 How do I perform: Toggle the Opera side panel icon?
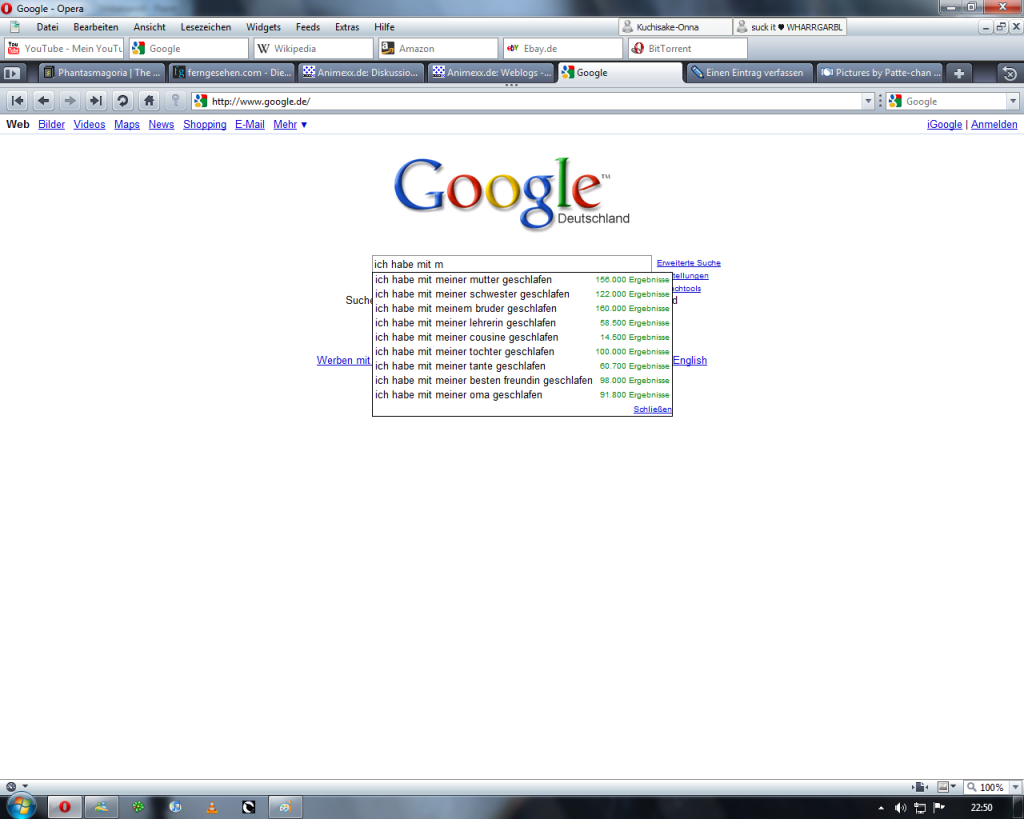pyautogui.click(x=12, y=73)
